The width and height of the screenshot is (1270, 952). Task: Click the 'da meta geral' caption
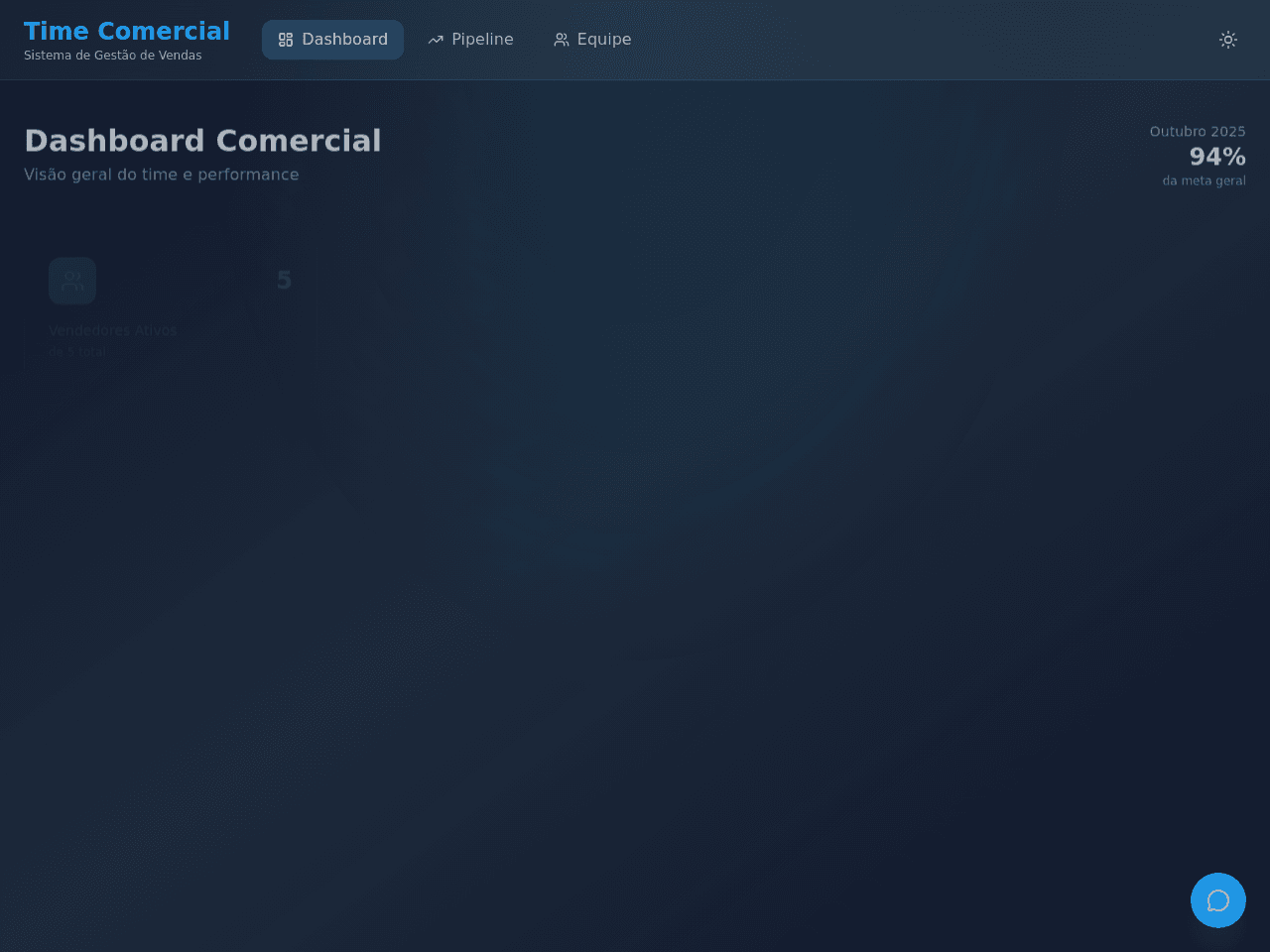pyautogui.click(x=1204, y=180)
